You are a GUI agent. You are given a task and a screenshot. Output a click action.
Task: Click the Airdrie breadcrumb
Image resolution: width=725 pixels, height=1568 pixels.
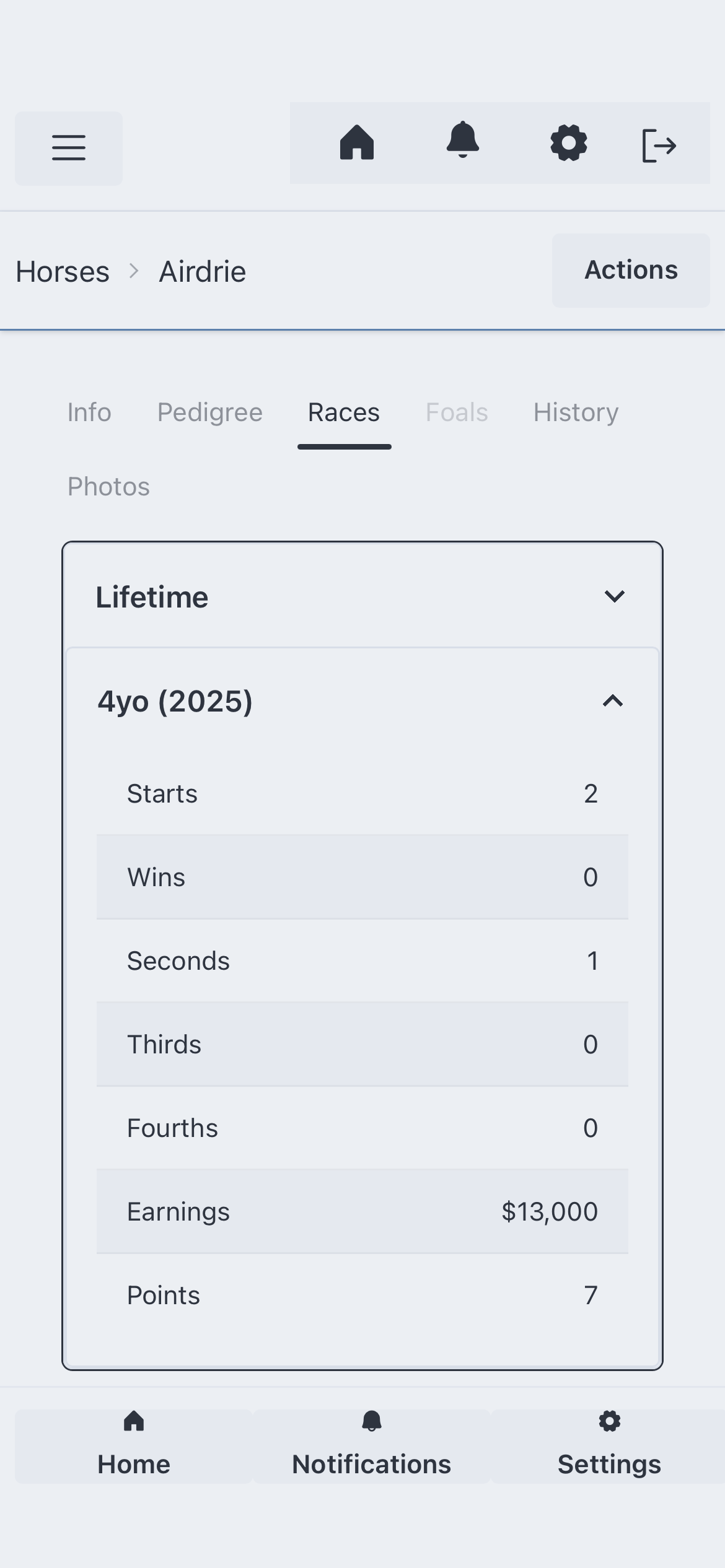coord(203,272)
